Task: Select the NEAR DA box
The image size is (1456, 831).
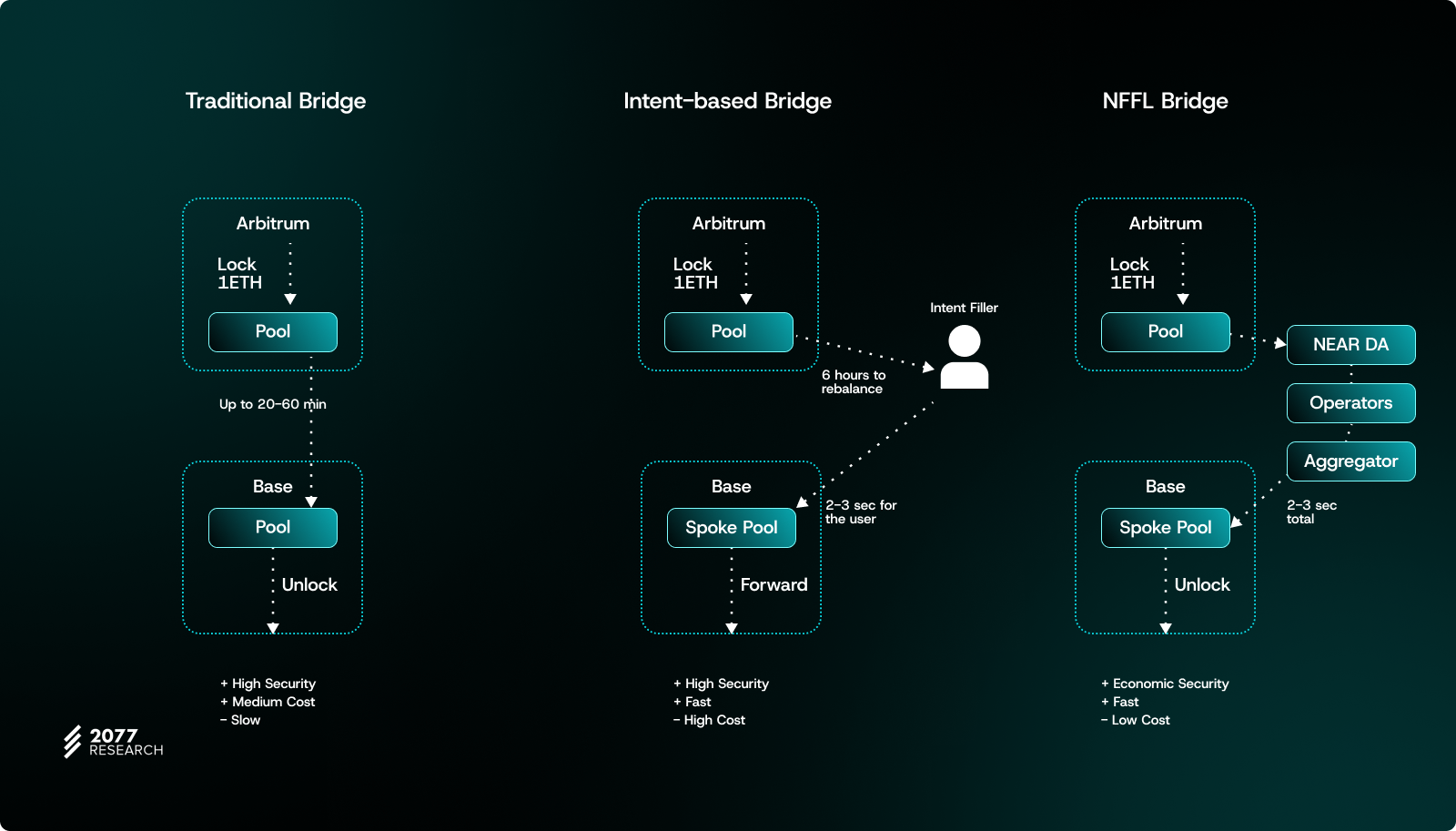Action: 1350,345
